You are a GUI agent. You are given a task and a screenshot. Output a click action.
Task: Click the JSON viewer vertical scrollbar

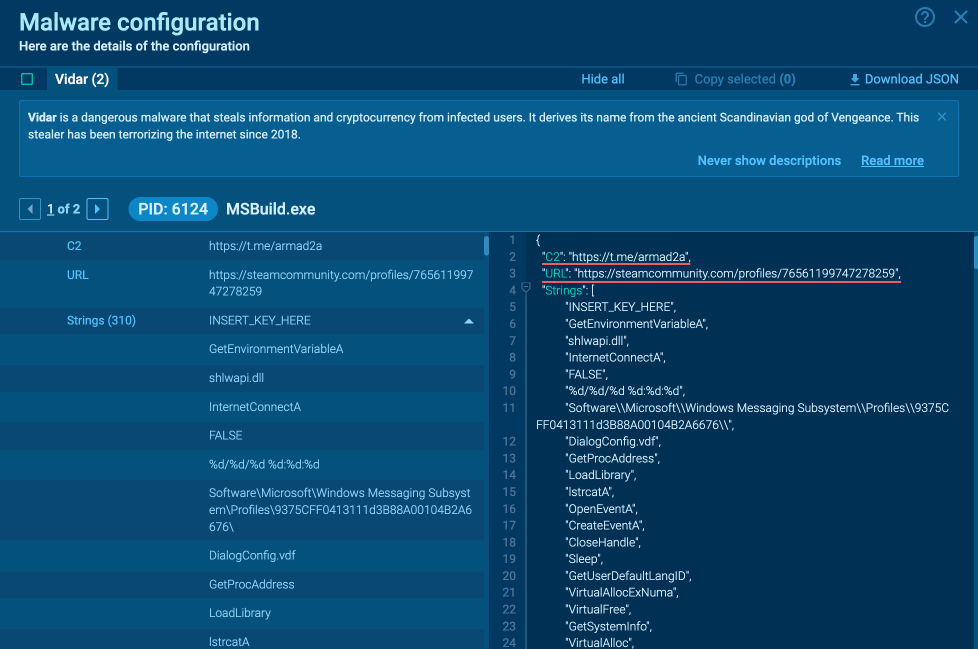974,255
